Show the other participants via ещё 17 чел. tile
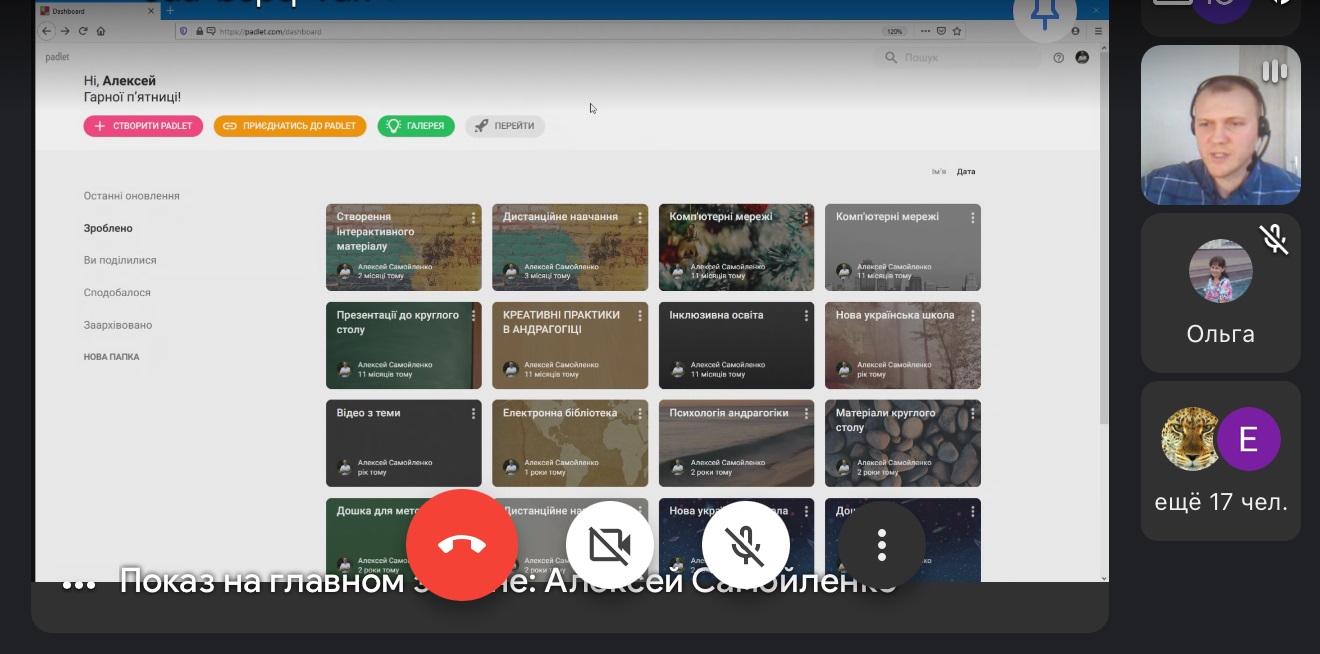 [x=1221, y=461]
